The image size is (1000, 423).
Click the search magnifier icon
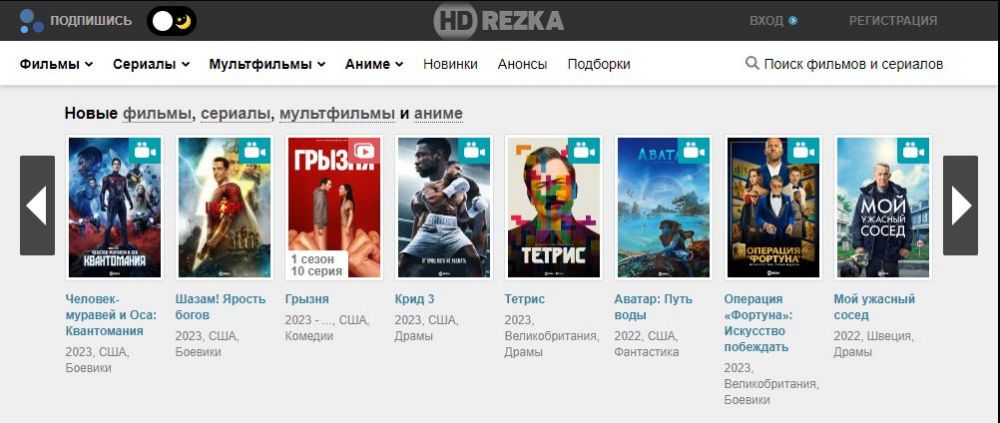coord(752,63)
